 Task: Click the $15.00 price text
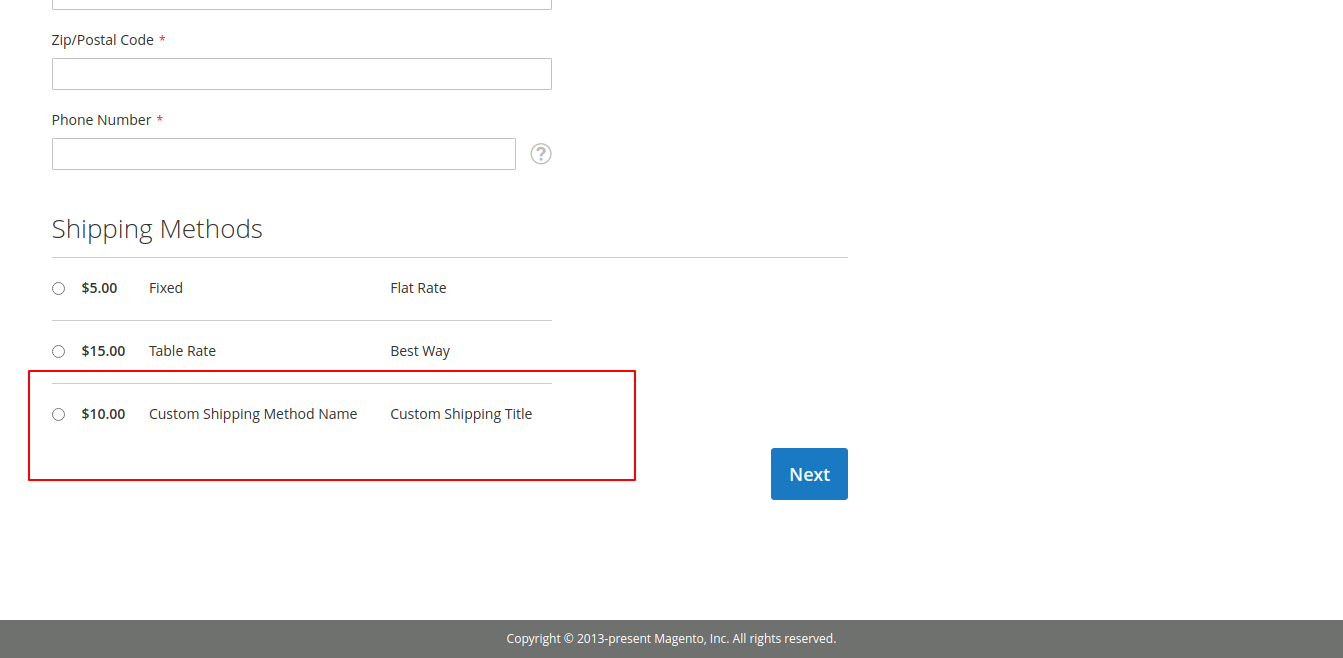click(x=103, y=351)
